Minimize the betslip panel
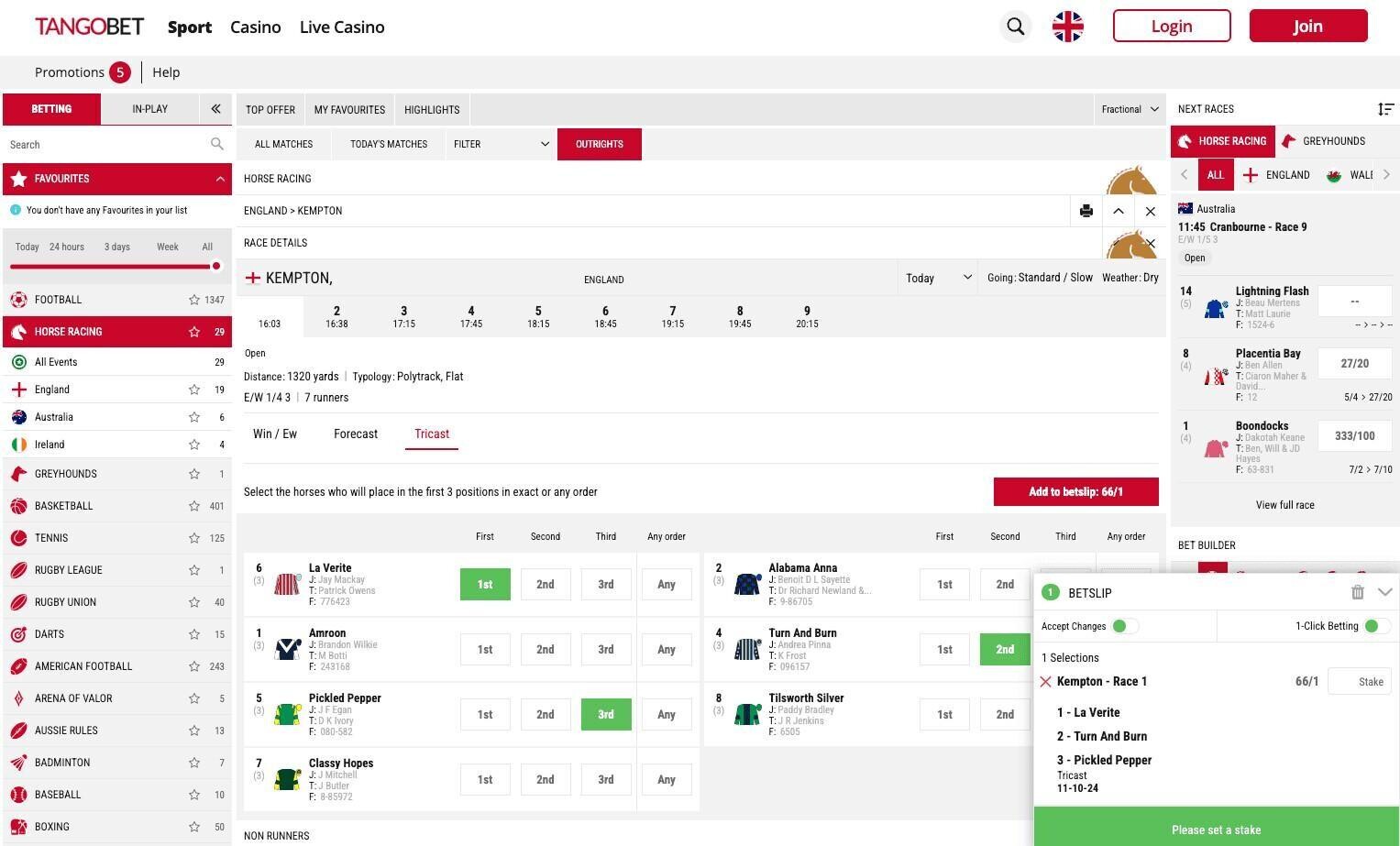Screen dimensions: 1400x846 tap(1384, 592)
